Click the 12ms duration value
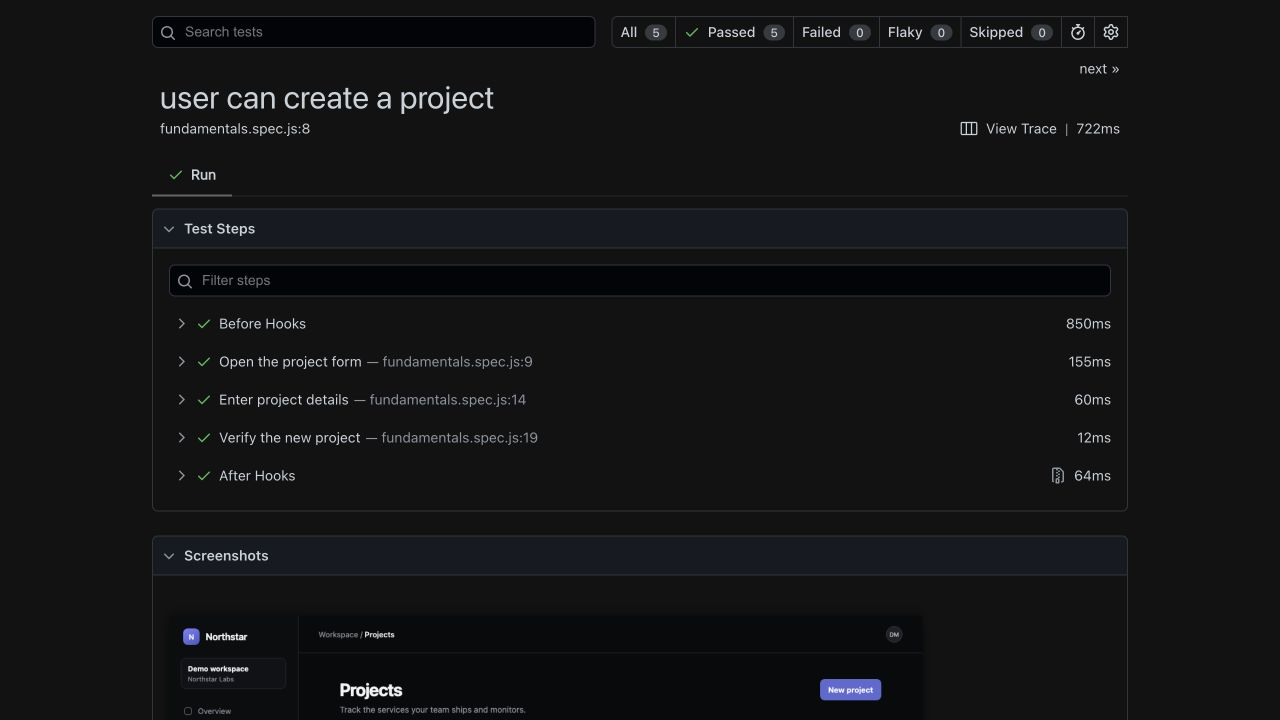This screenshot has width=1280, height=720. tap(1094, 438)
